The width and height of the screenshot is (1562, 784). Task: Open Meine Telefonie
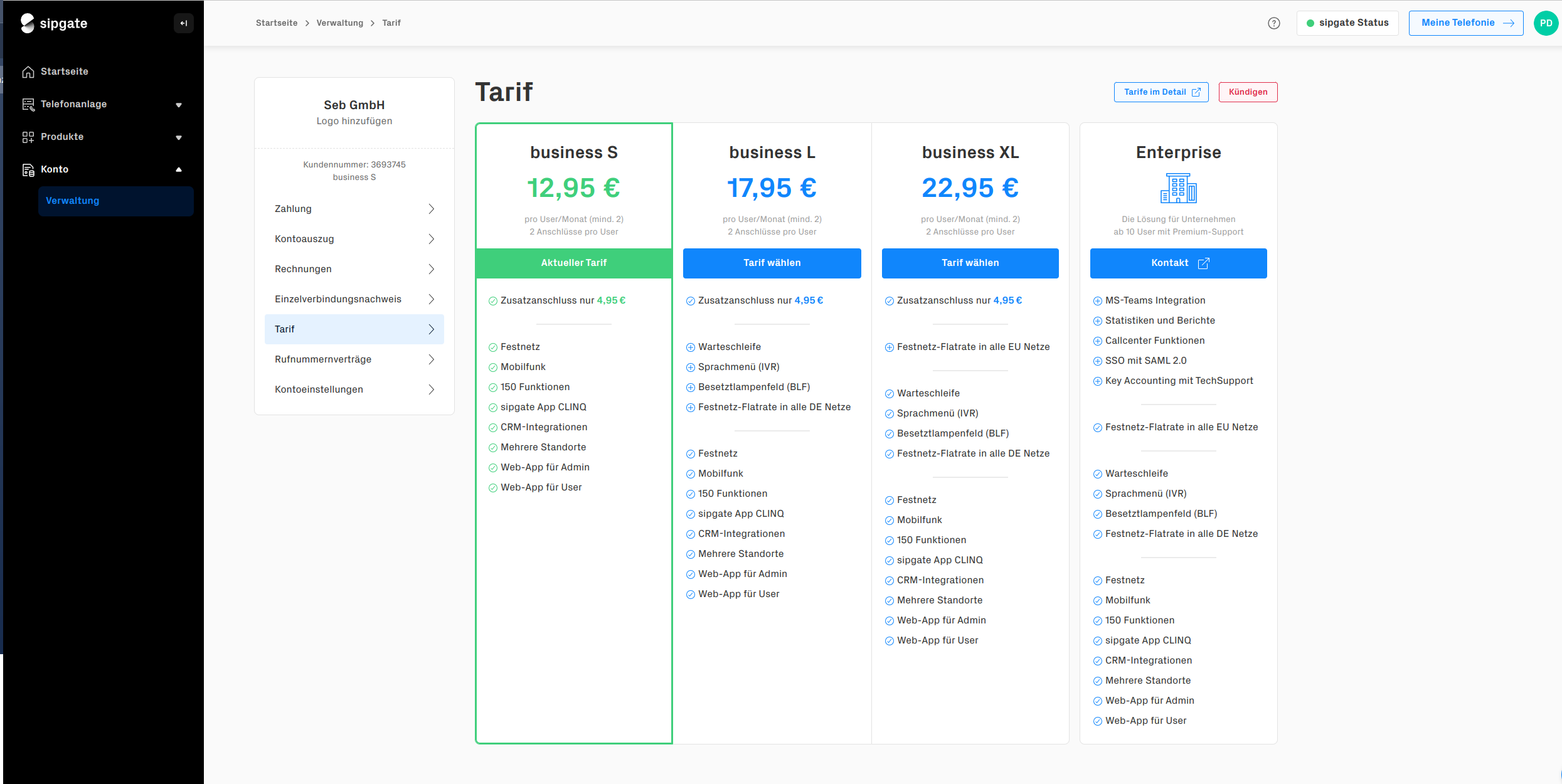click(1466, 23)
